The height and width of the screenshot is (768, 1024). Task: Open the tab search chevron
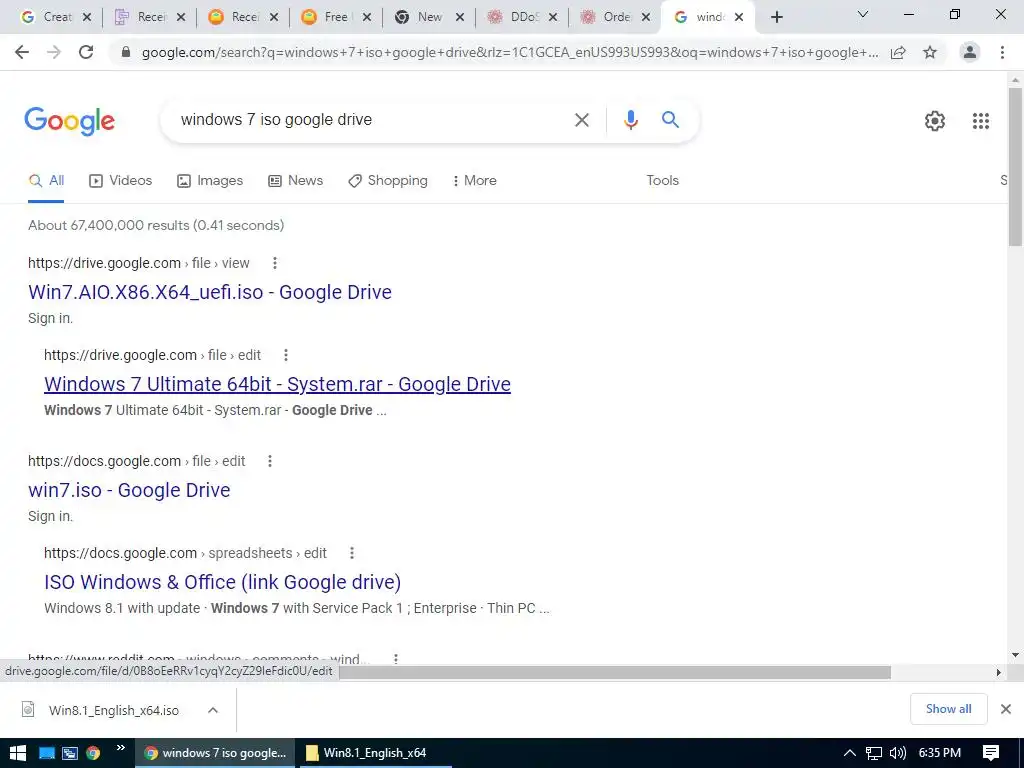click(863, 14)
